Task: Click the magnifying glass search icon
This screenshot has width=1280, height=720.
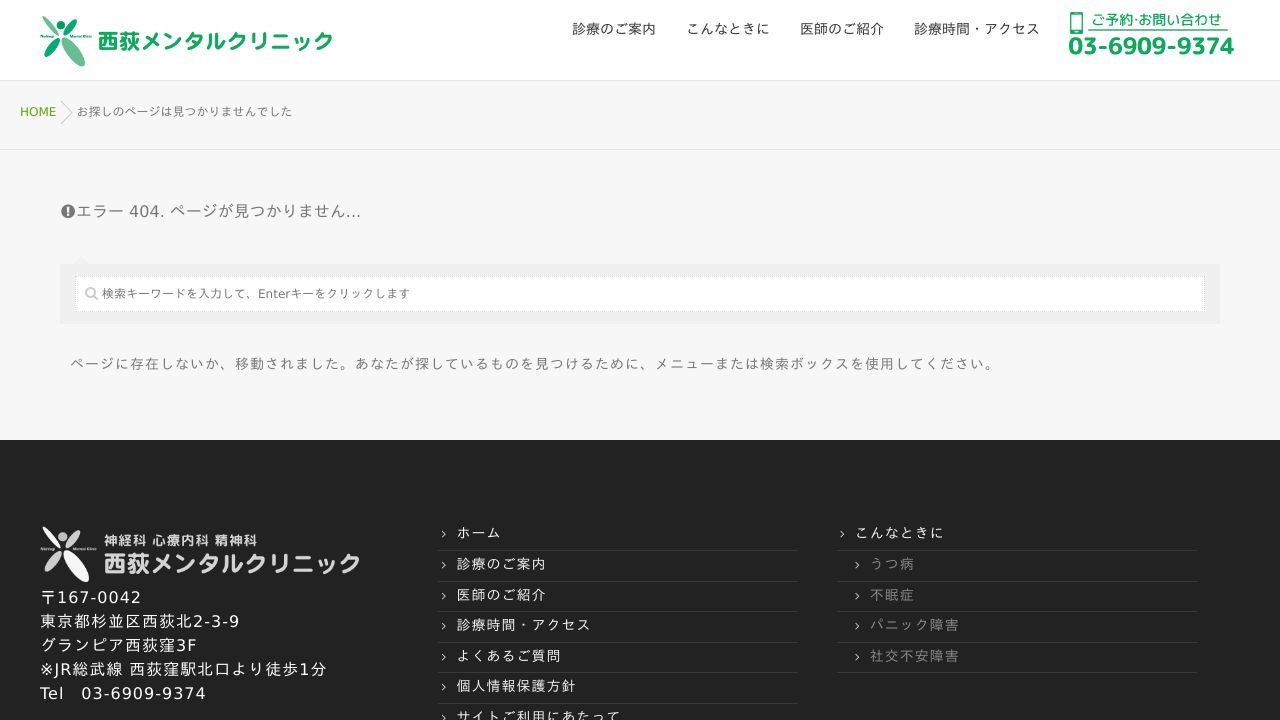Action: (x=91, y=293)
